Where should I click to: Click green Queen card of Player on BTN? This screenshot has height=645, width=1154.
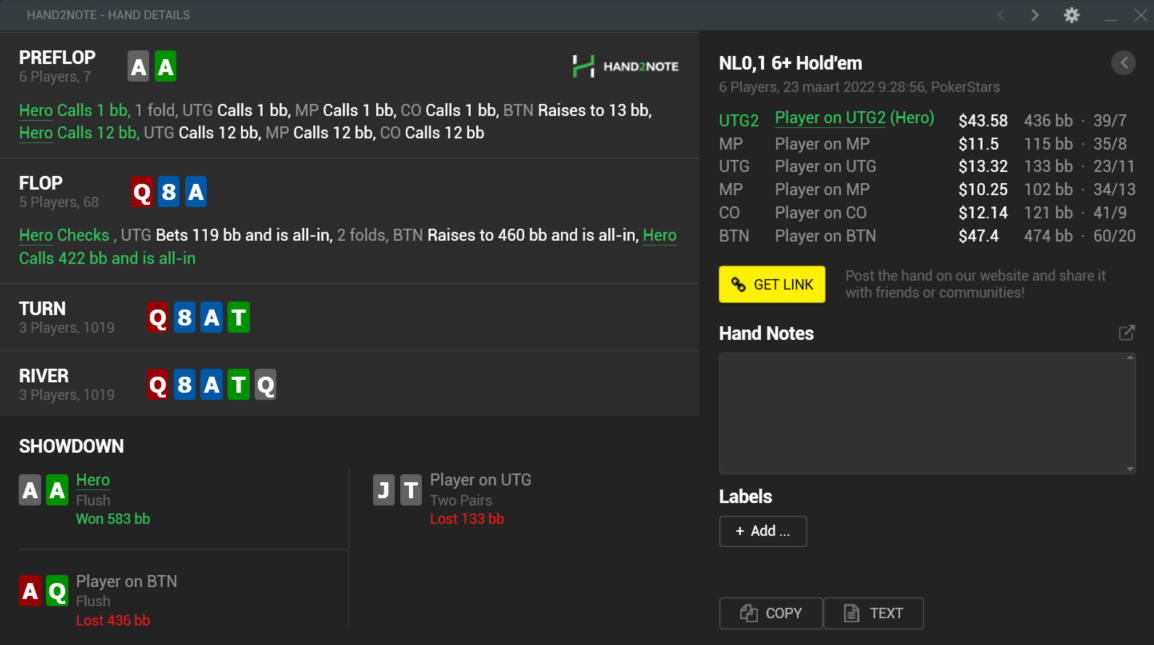point(57,591)
